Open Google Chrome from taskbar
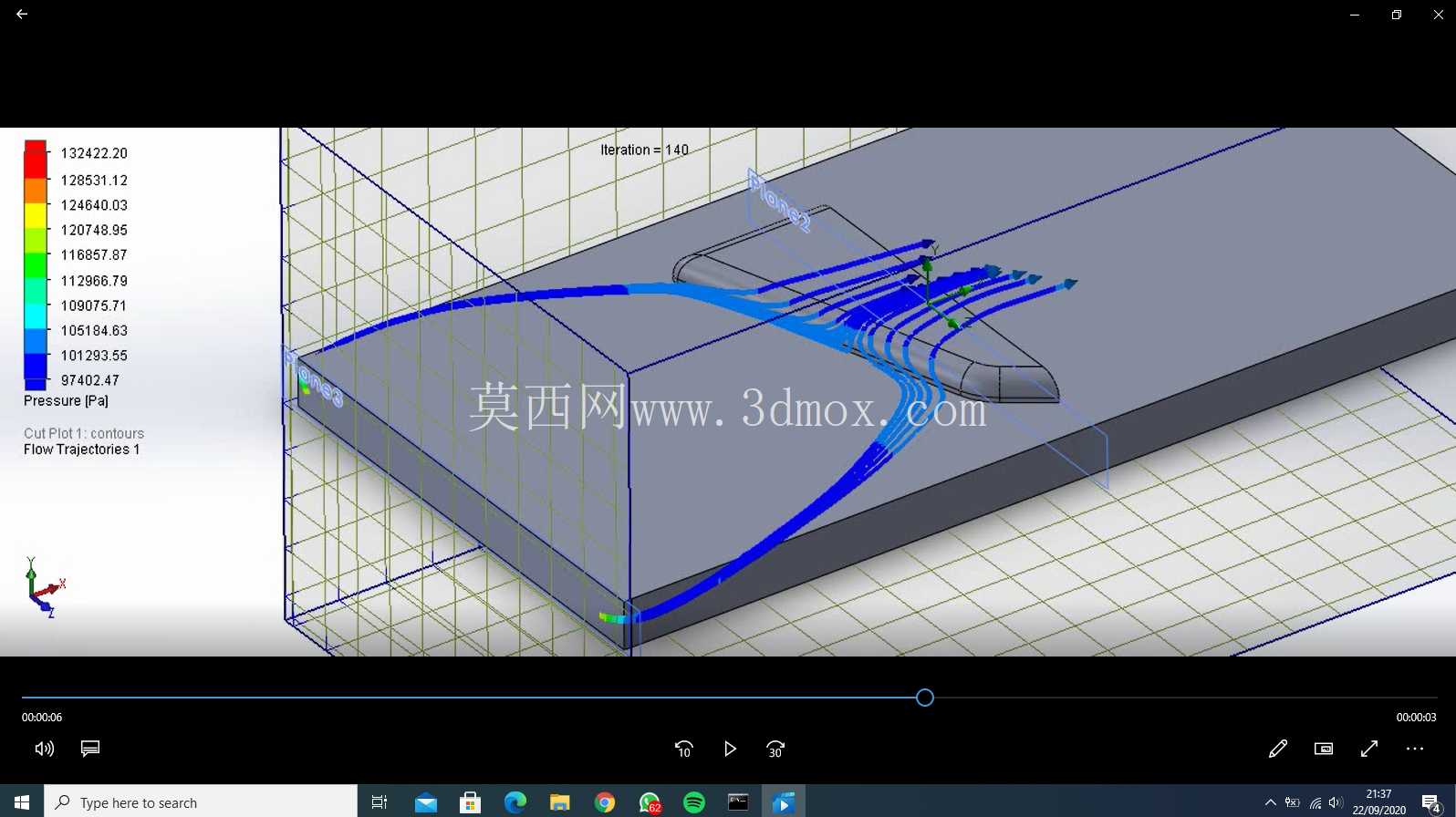Image resolution: width=1456 pixels, height=817 pixels. pyautogui.click(x=605, y=802)
